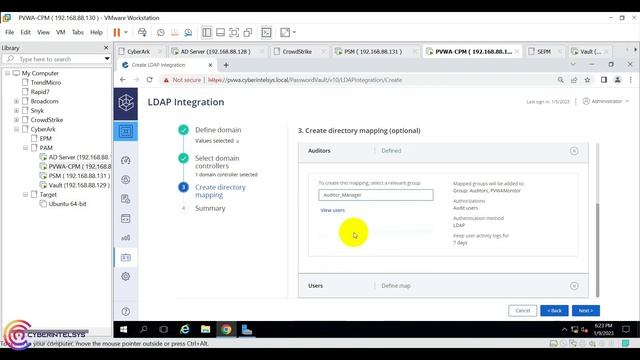The image size is (640, 360).
Task: Open the View menu
Action: pos(43,32)
